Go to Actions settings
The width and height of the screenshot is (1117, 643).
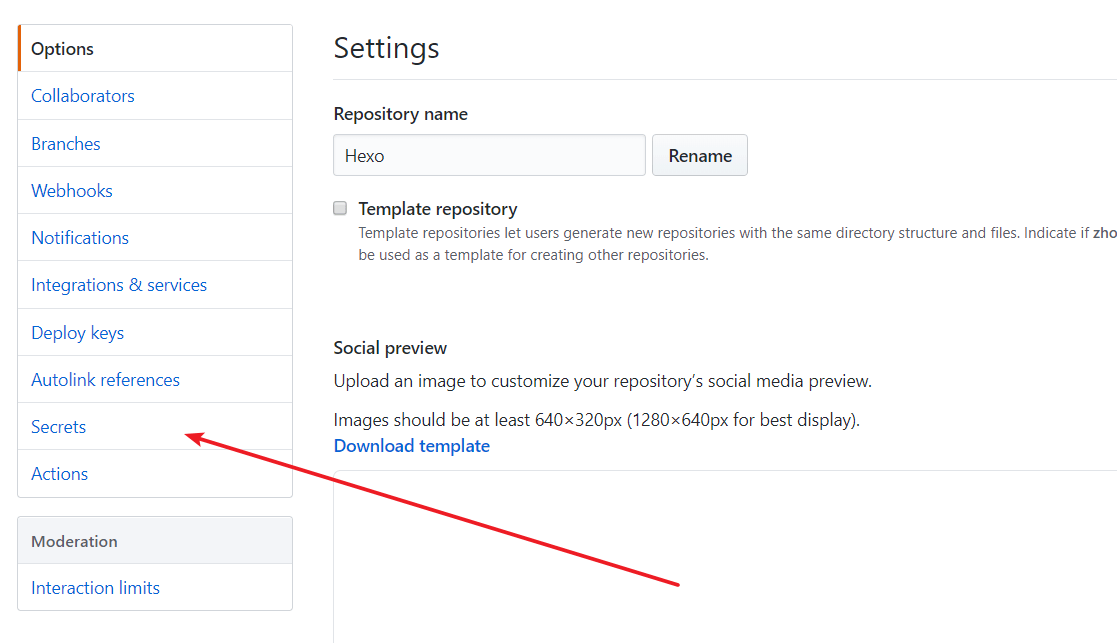coord(60,474)
